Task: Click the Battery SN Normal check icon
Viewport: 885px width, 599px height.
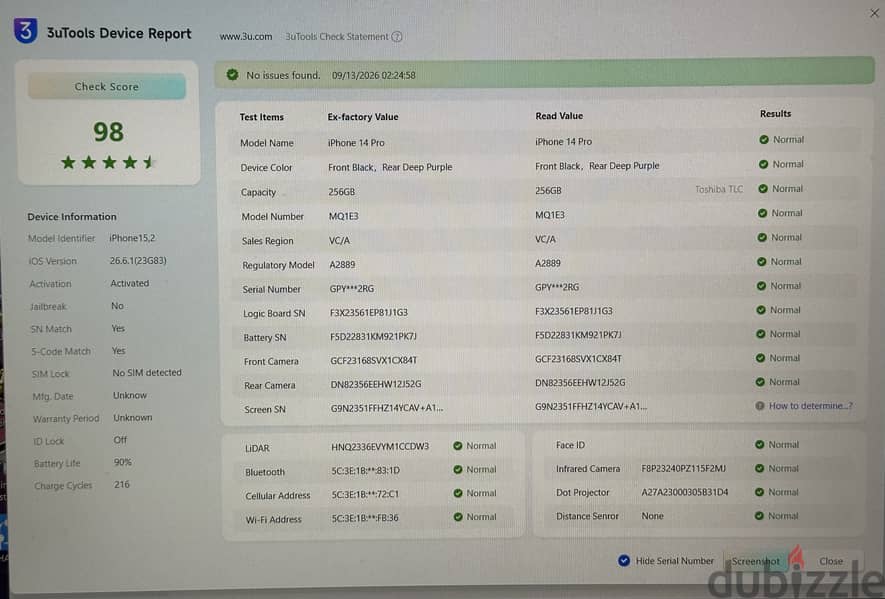Action: (x=761, y=334)
